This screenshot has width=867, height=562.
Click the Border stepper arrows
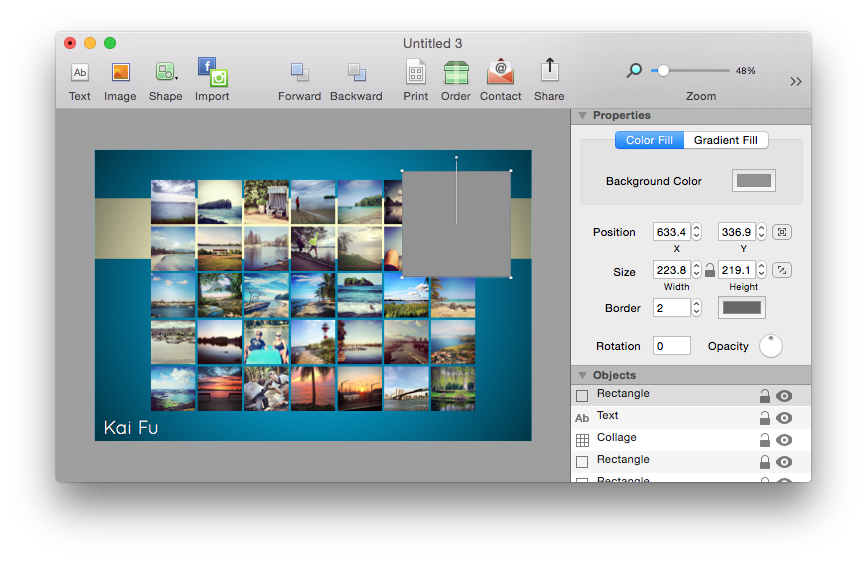click(x=697, y=308)
